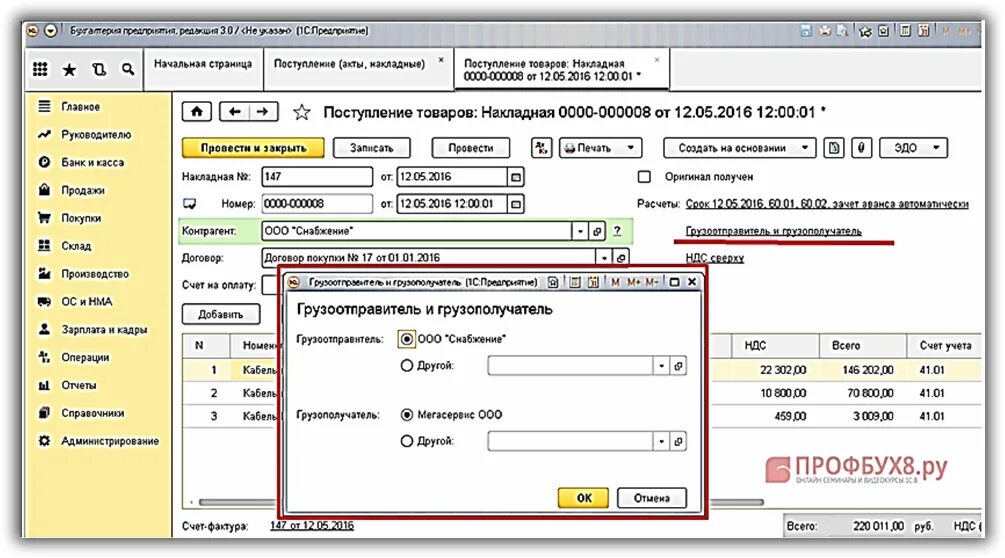This screenshot has width=1005, height=558.
Task: Open Расчеты Срок 12.05.2016 link
Action: click(827, 204)
